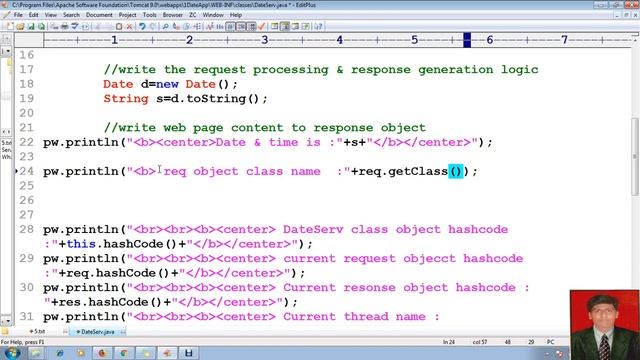The width and height of the screenshot is (640, 360).
Task: Open the Browser menu
Action: click(173, 15)
